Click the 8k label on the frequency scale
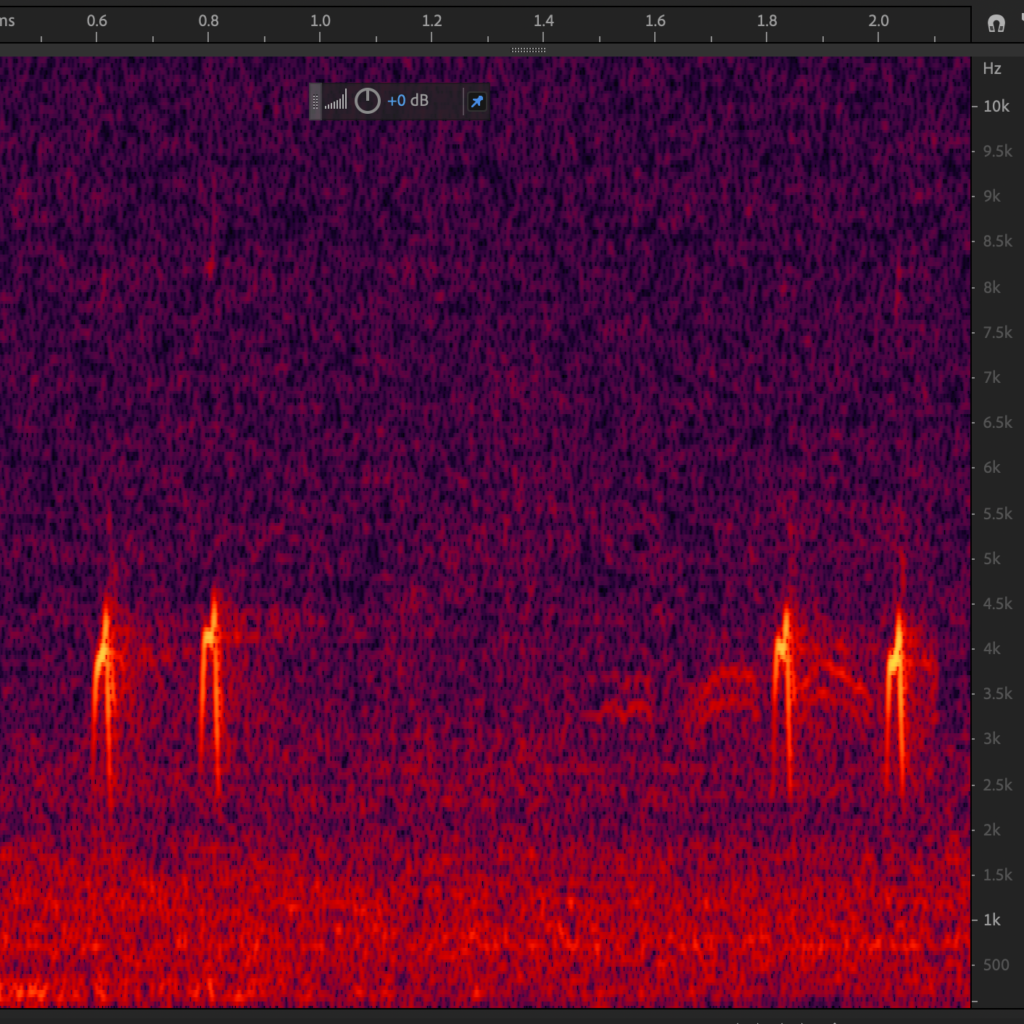The height and width of the screenshot is (1024, 1024). (991, 287)
